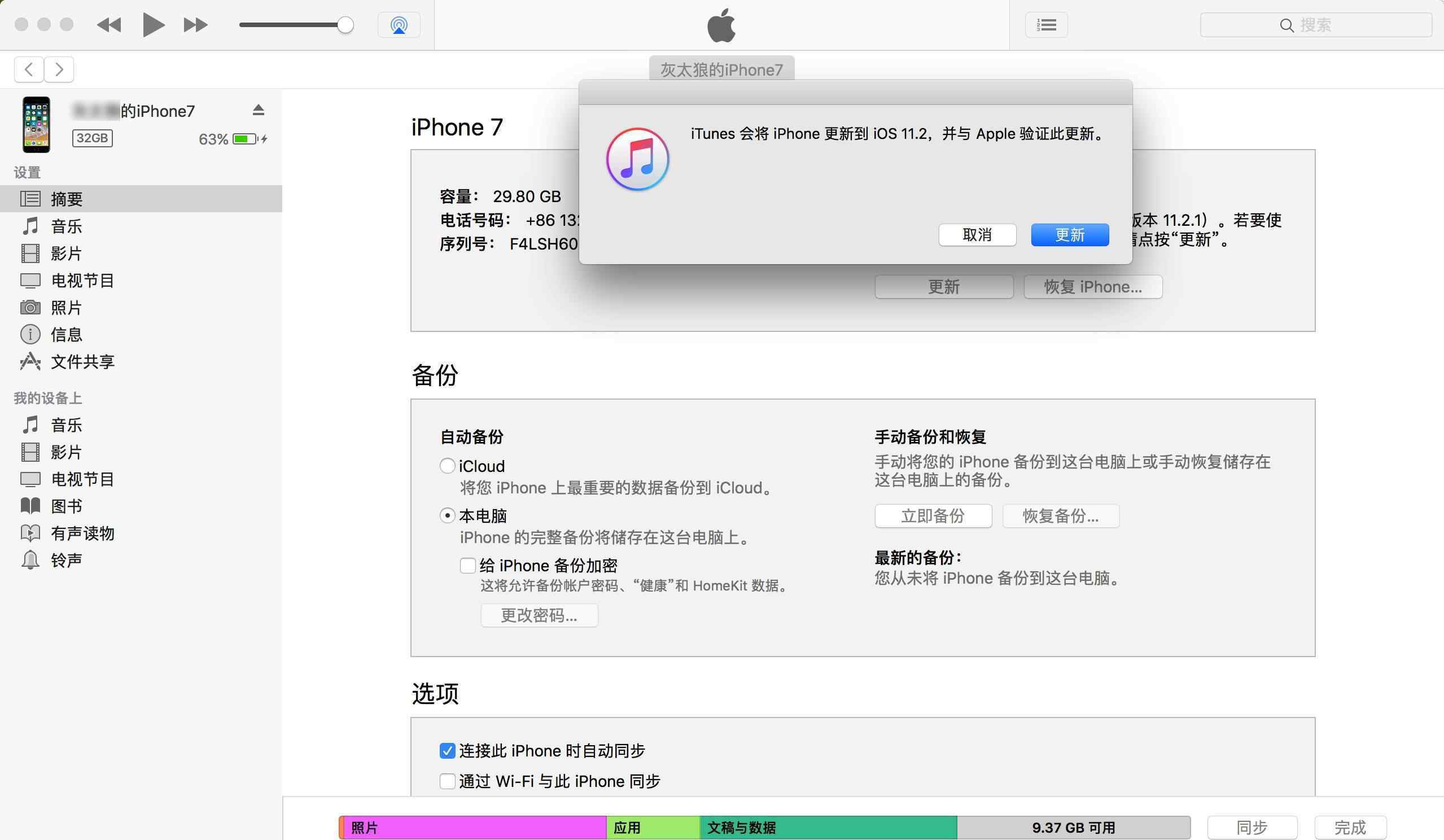The image size is (1444, 840).
Task: Click the 立即备份 button
Action: (x=934, y=516)
